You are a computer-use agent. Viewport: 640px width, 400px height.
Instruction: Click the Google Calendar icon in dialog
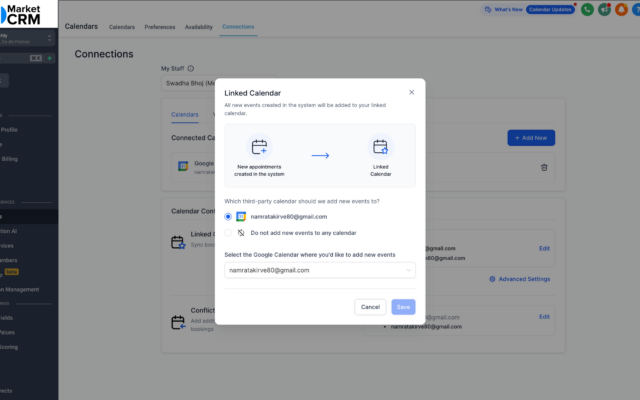[241, 216]
